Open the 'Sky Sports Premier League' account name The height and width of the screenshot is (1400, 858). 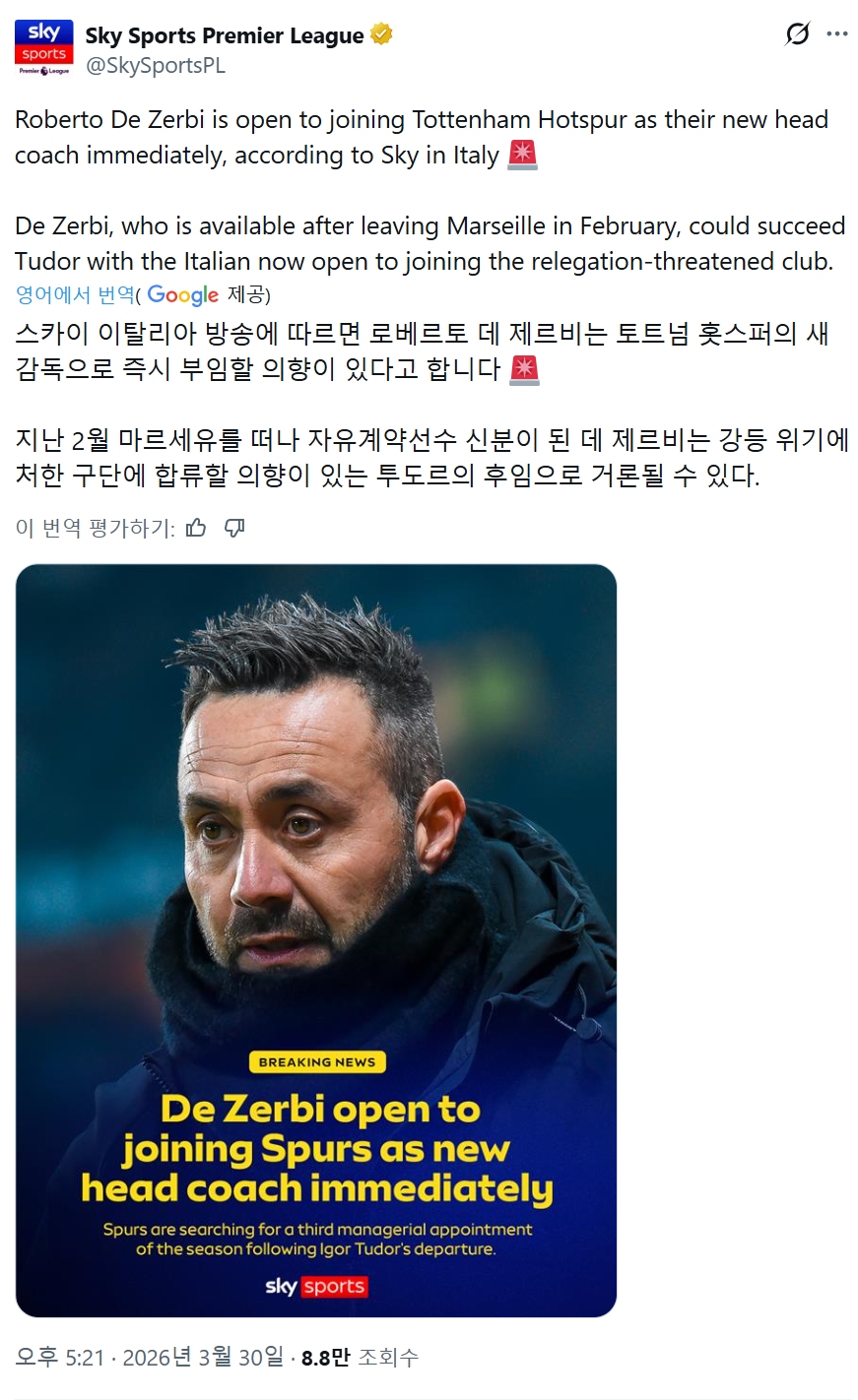tap(225, 35)
